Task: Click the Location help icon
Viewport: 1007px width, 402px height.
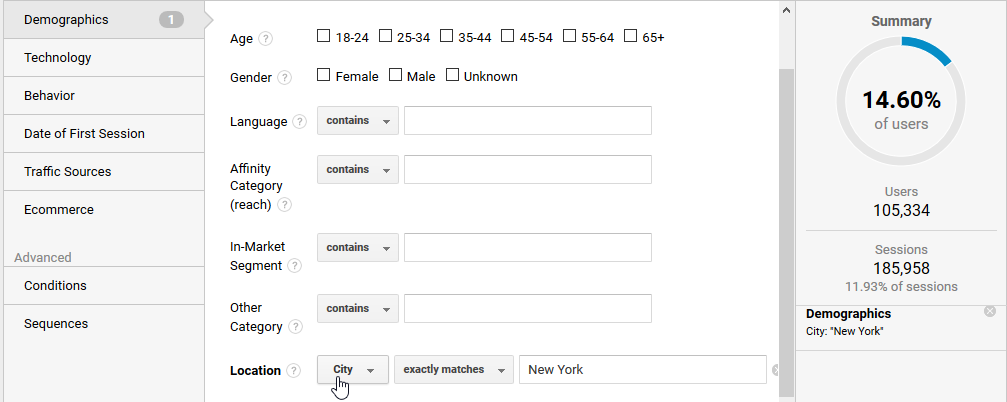Action: coord(293,371)
